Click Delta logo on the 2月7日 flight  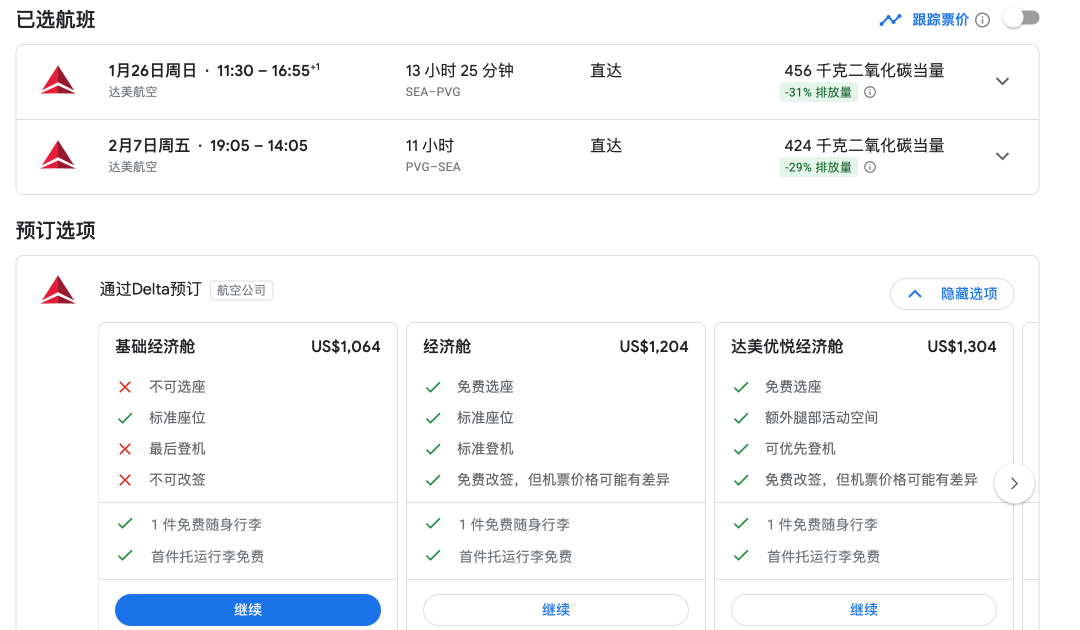(58, 156)
